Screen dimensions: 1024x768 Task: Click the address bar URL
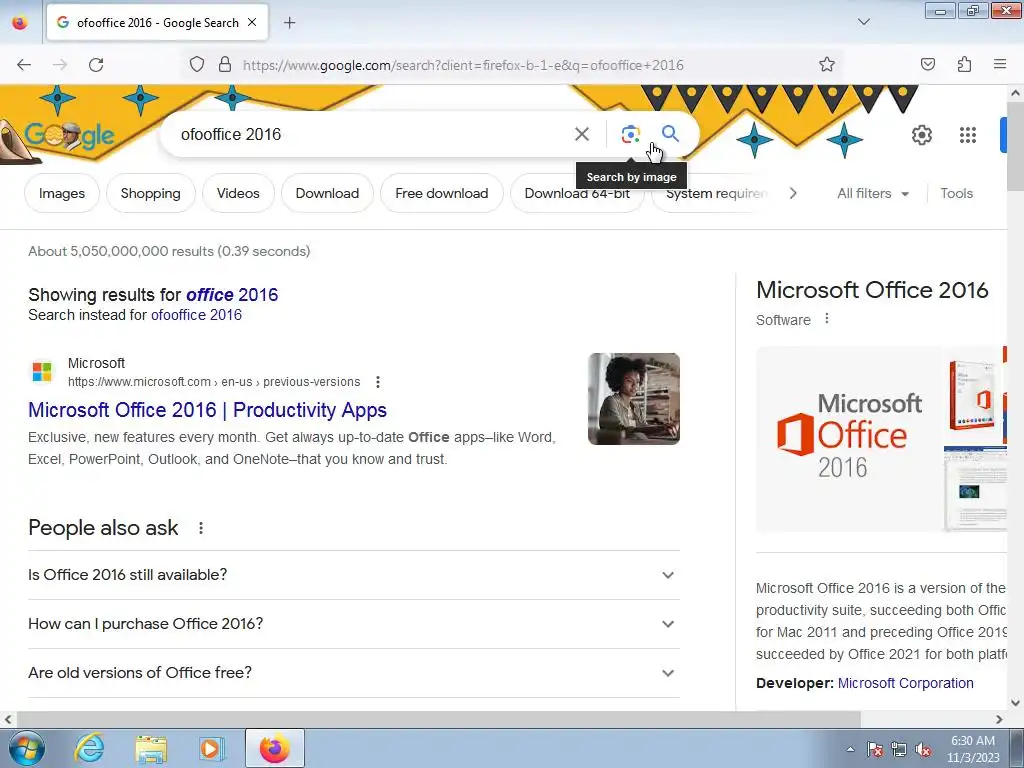point(463,65)
